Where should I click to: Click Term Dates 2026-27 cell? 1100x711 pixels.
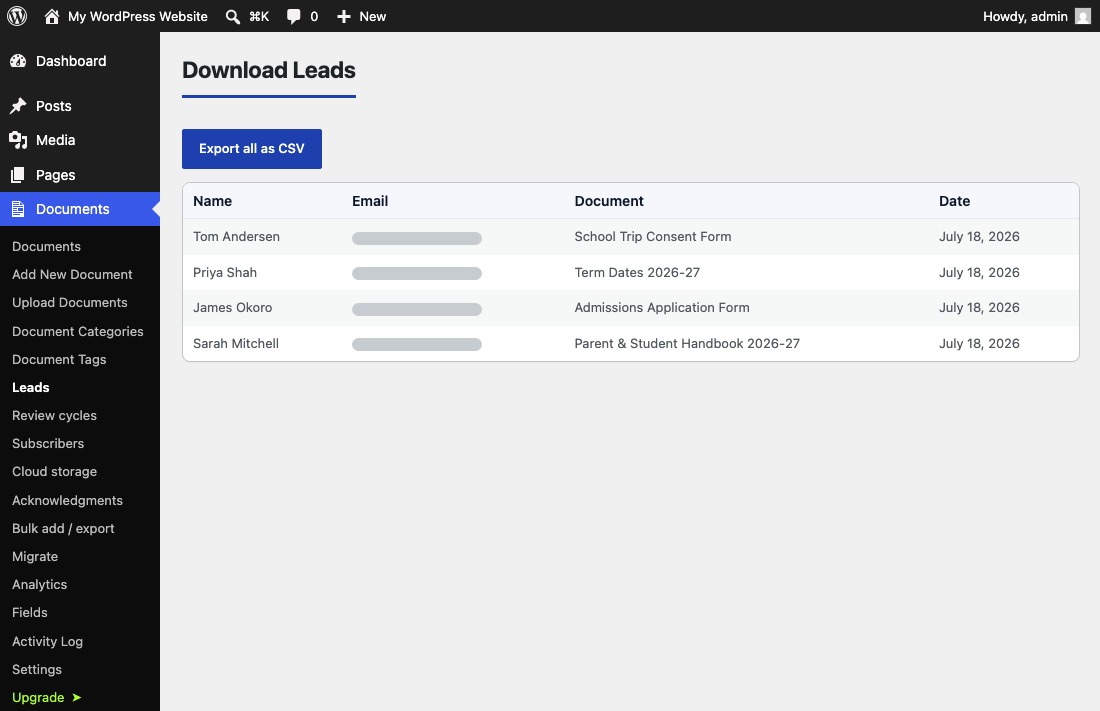tap(637, 272)
